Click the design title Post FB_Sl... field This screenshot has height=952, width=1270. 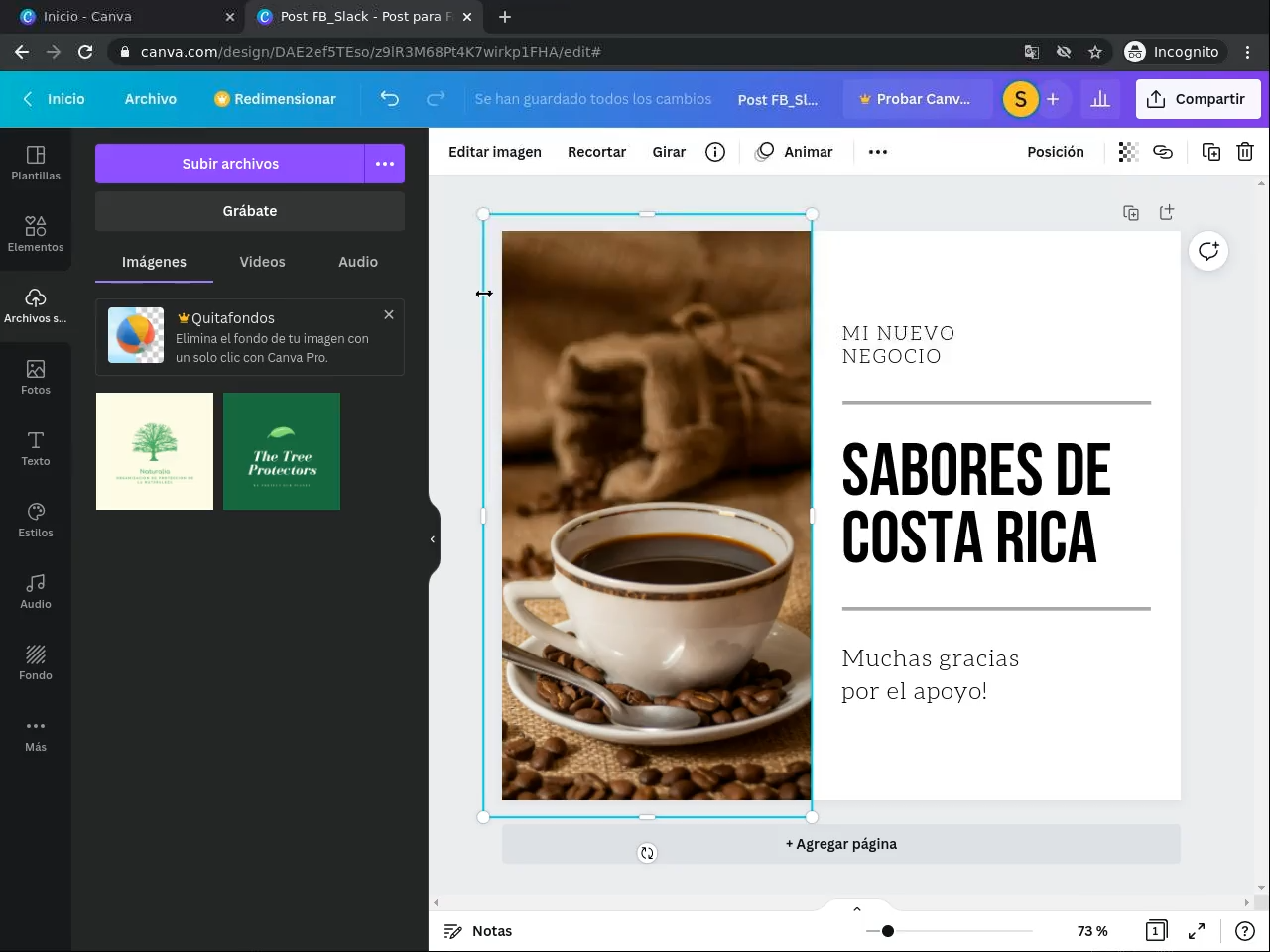pos(778,99)
